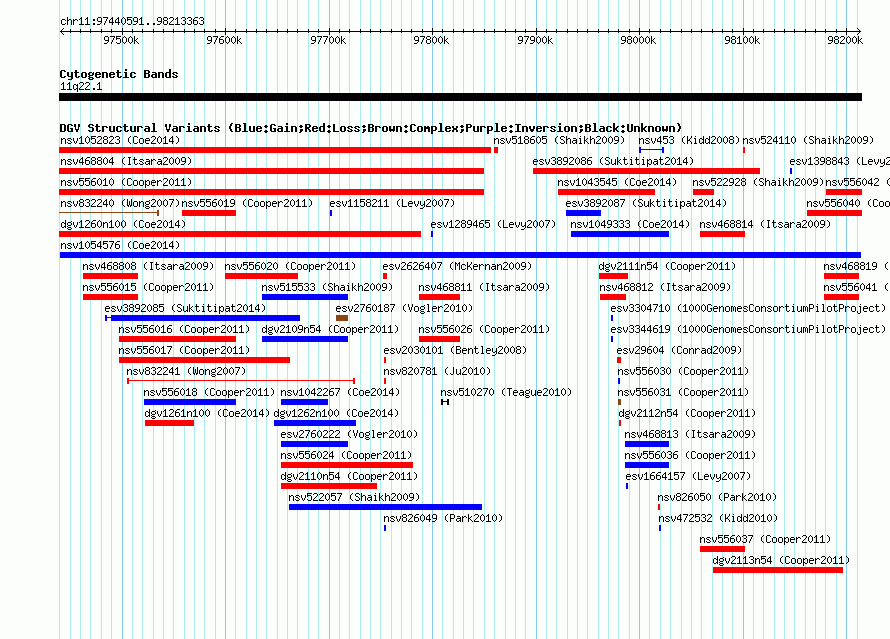Select esv3892087 (Suktitipat2014) label
This screenshot has height=639, width=890.
click(646, 203)
